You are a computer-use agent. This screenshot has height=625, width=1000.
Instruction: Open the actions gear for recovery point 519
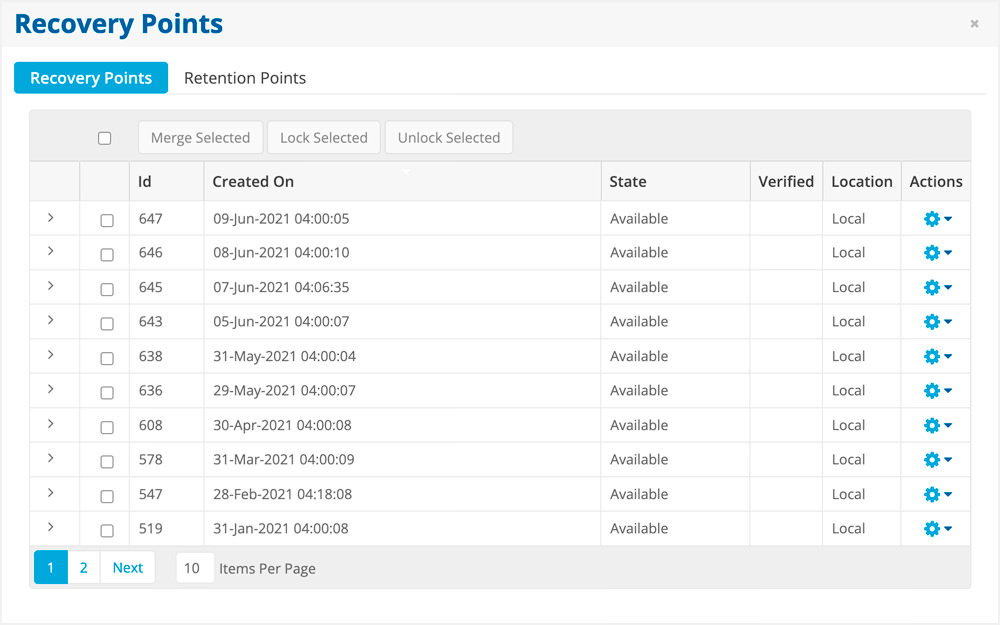pos(936,529)
